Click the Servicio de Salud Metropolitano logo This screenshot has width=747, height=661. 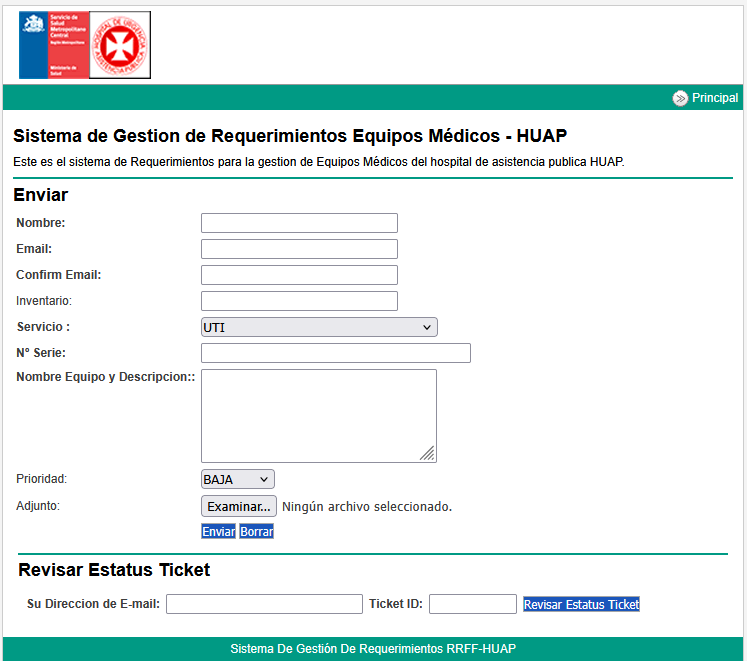[x=54, y=45]
